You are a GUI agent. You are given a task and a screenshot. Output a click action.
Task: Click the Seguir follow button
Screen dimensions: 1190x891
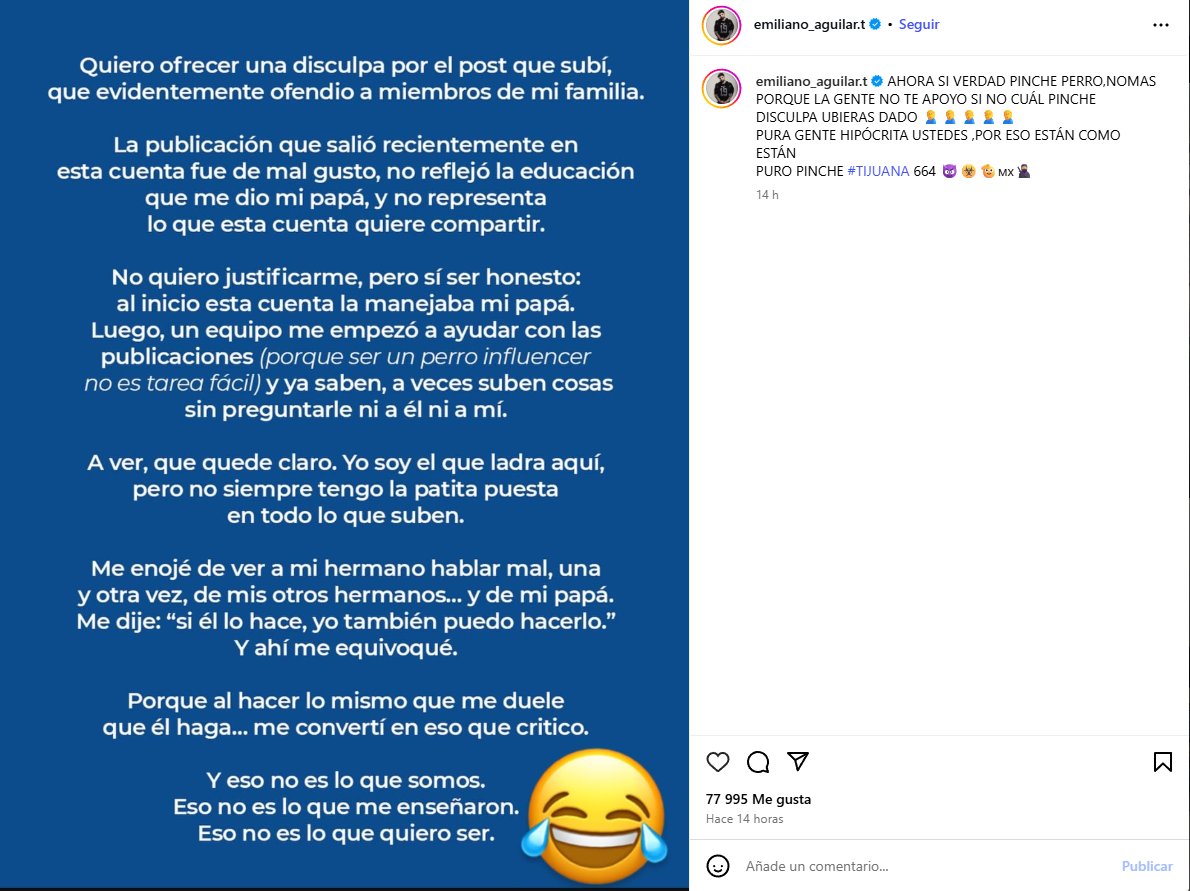[x=918, y=24]
